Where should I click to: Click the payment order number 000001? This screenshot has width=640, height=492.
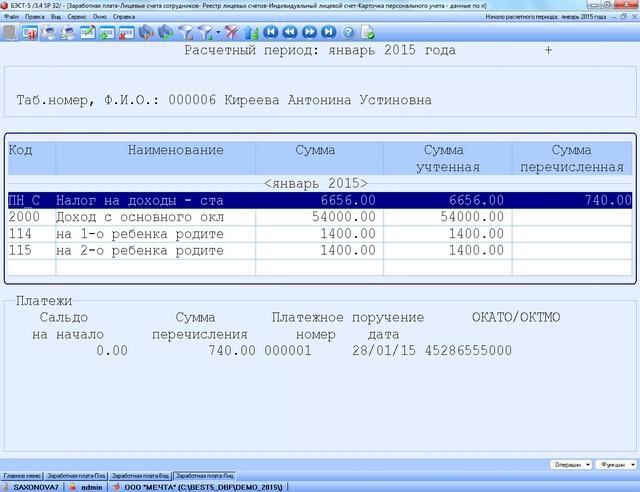288,350
